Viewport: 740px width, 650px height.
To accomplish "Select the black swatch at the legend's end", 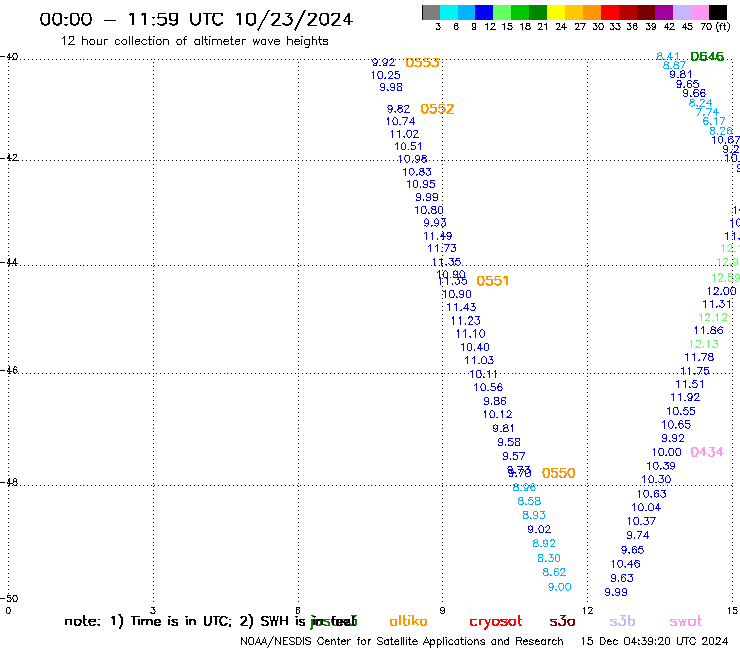I will (x=717, y=12).
